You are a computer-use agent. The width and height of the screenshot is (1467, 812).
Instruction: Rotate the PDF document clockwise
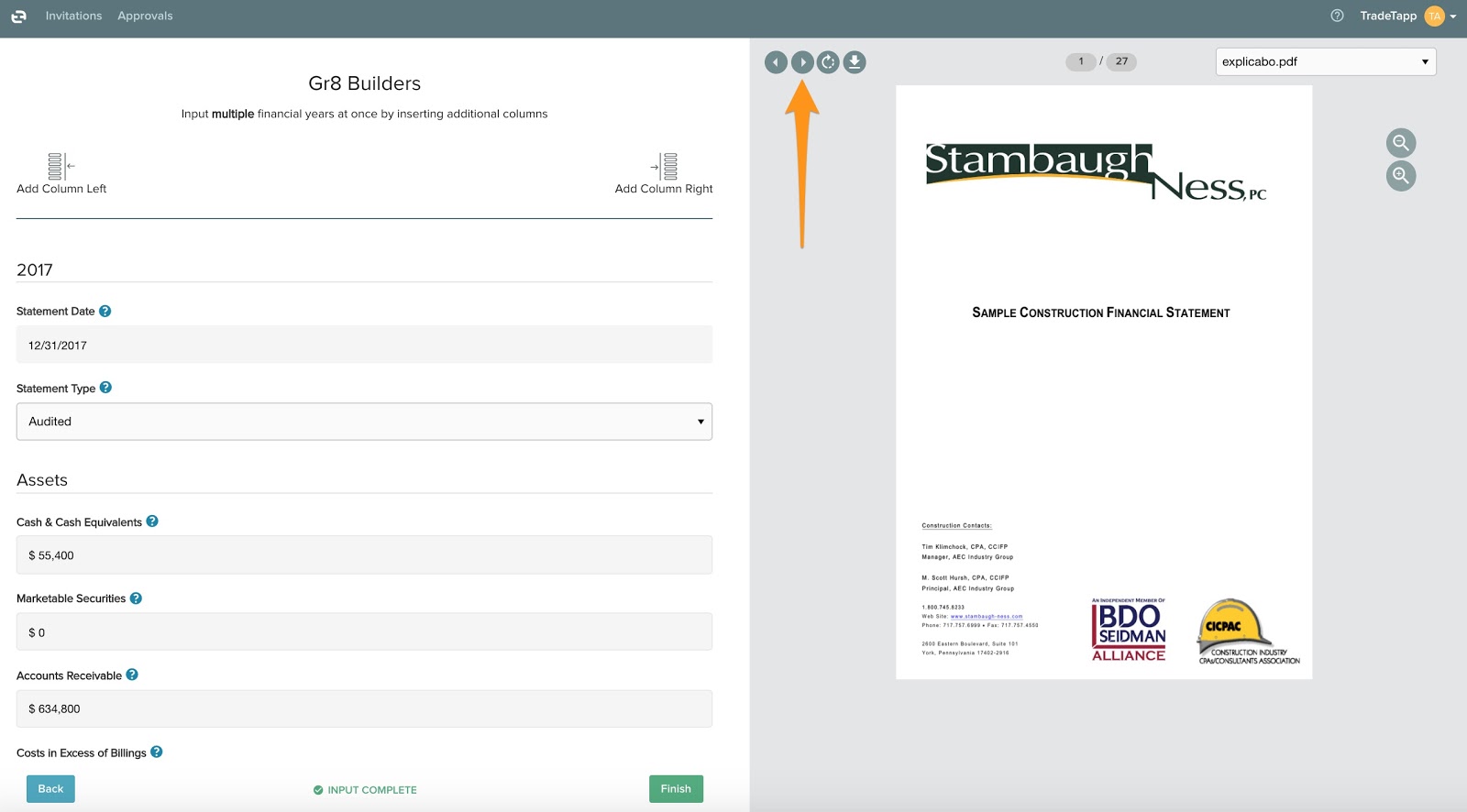[x=828, y=62]
